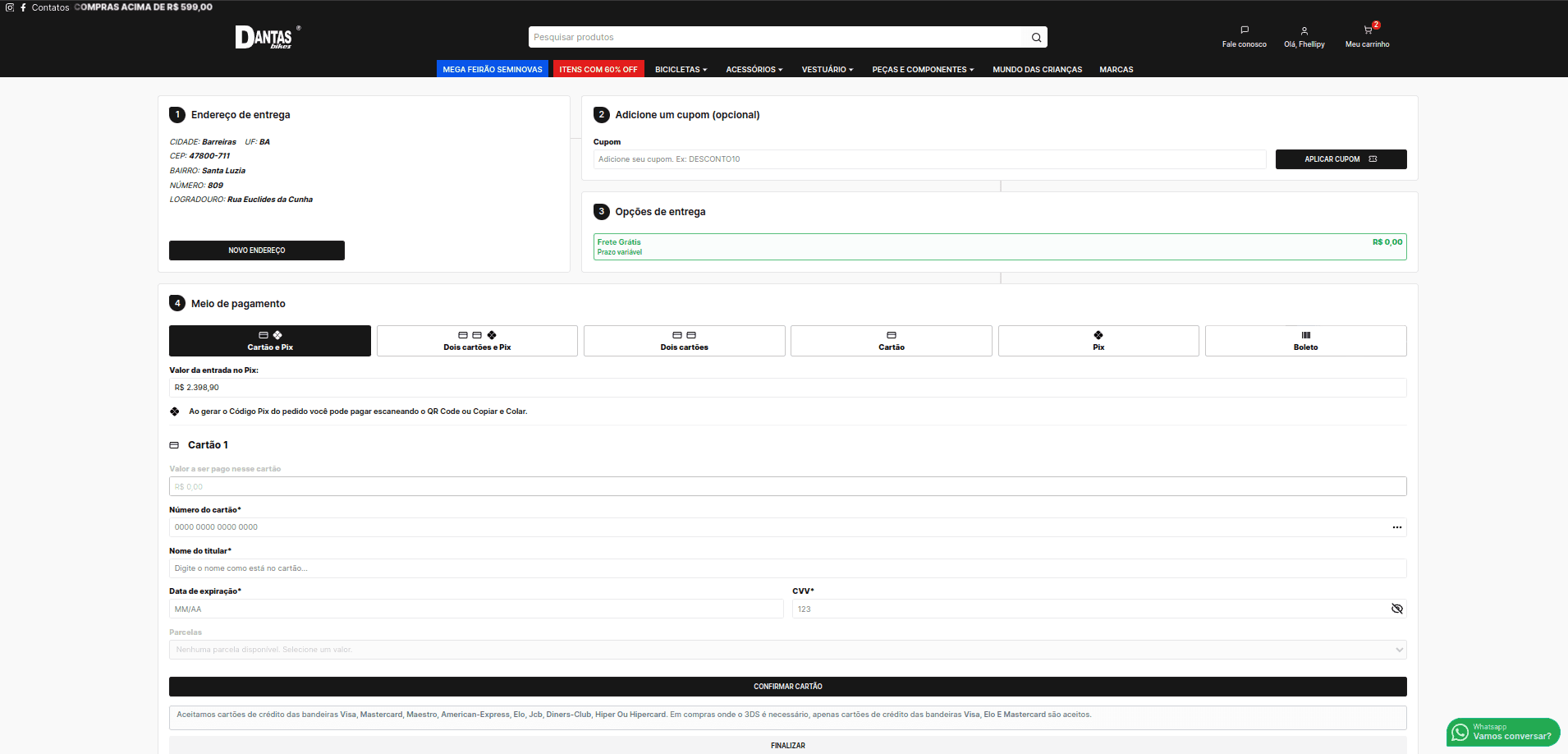Expand the Bicicletas dropdown menu
This screenshot has width=1568, height=754.
(x=681, y=70)
